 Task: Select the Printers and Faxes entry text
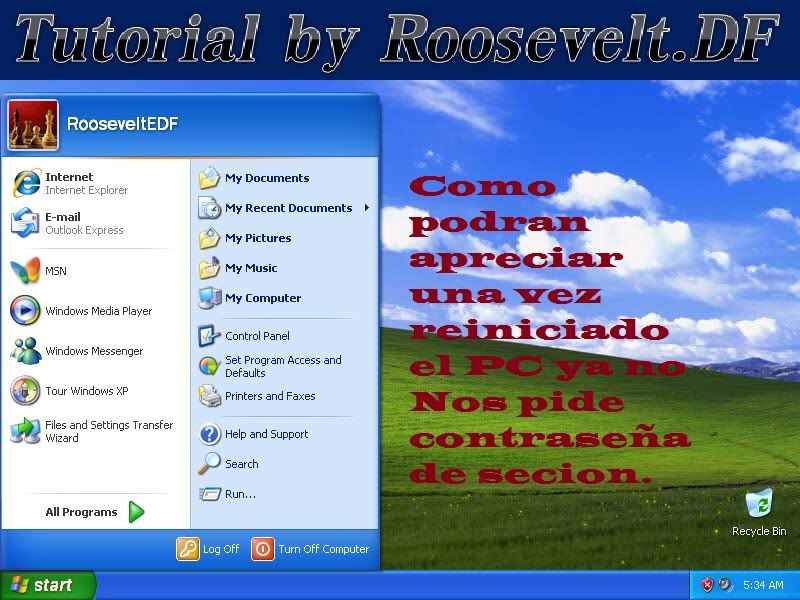(x=270, y=396)
